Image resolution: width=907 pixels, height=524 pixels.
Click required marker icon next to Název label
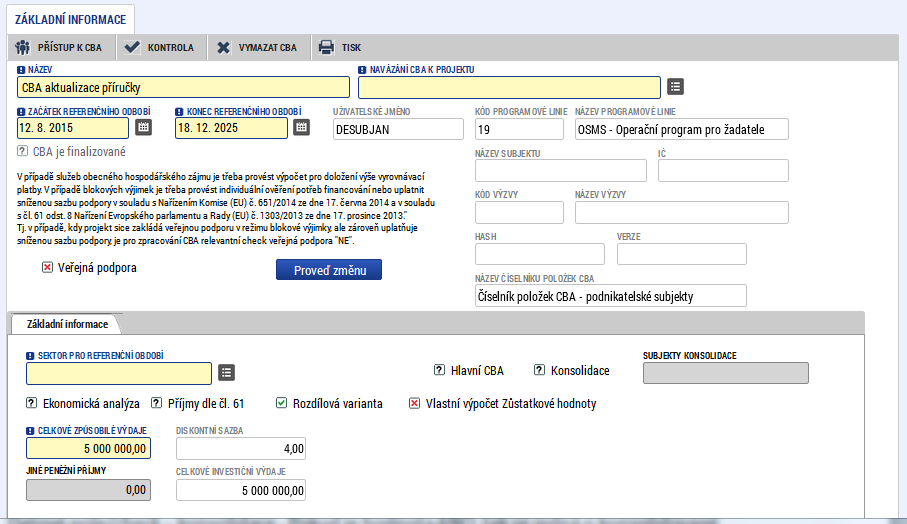pos(21,70)
